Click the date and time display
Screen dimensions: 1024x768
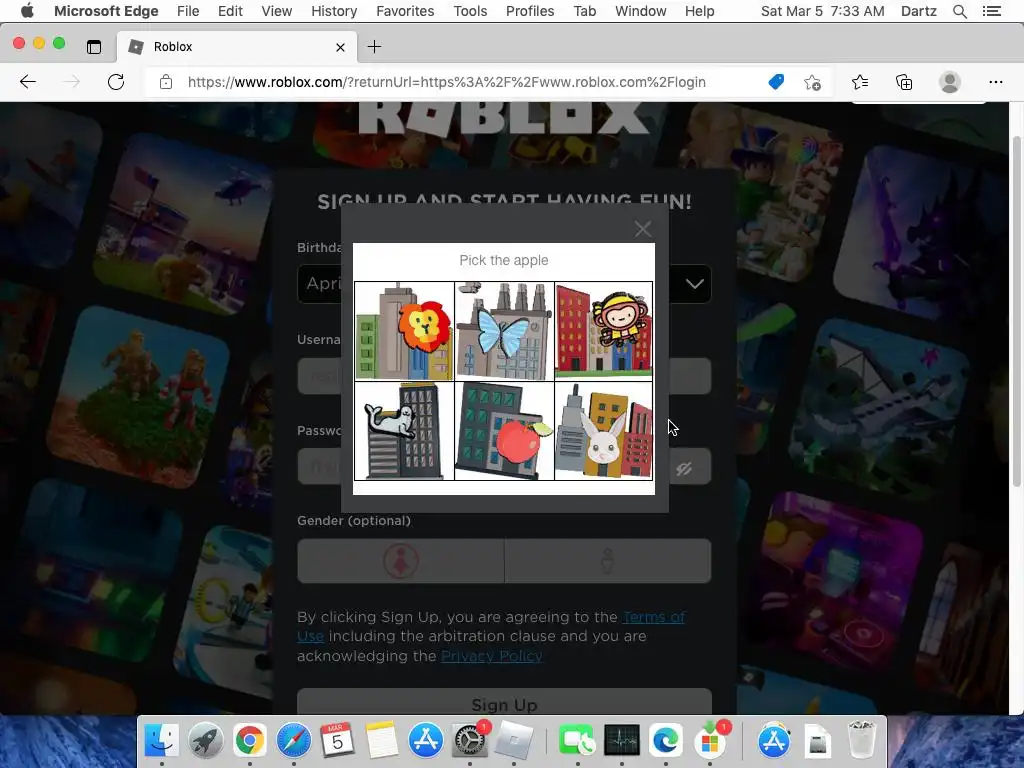[822, 11]
